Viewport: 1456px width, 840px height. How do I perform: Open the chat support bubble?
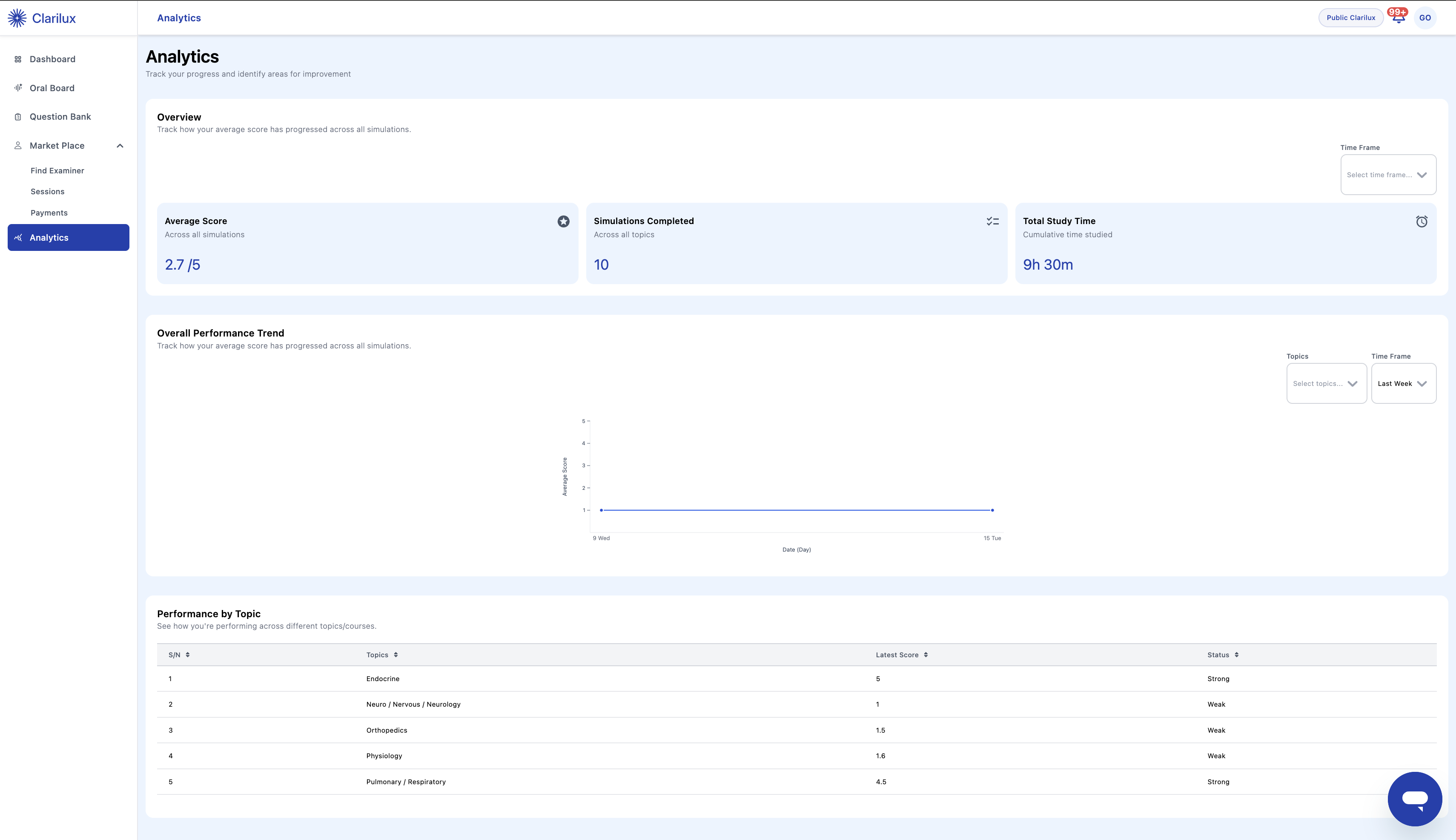click(1414, 799)
